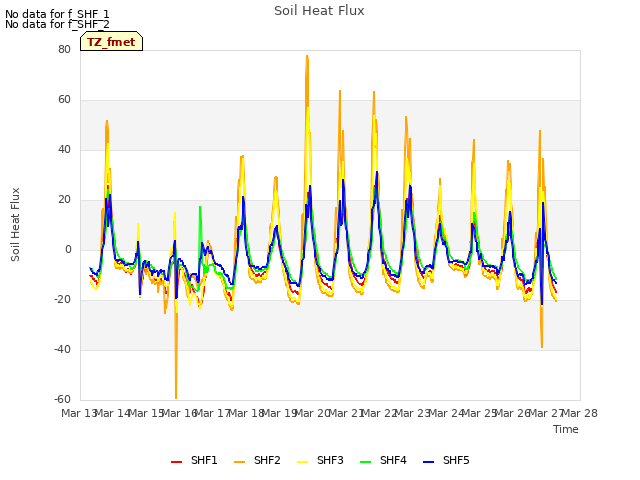This screenshot has width=640, height=480.
Task: Toggle the SHF5 legend entry
Action: 446,460
